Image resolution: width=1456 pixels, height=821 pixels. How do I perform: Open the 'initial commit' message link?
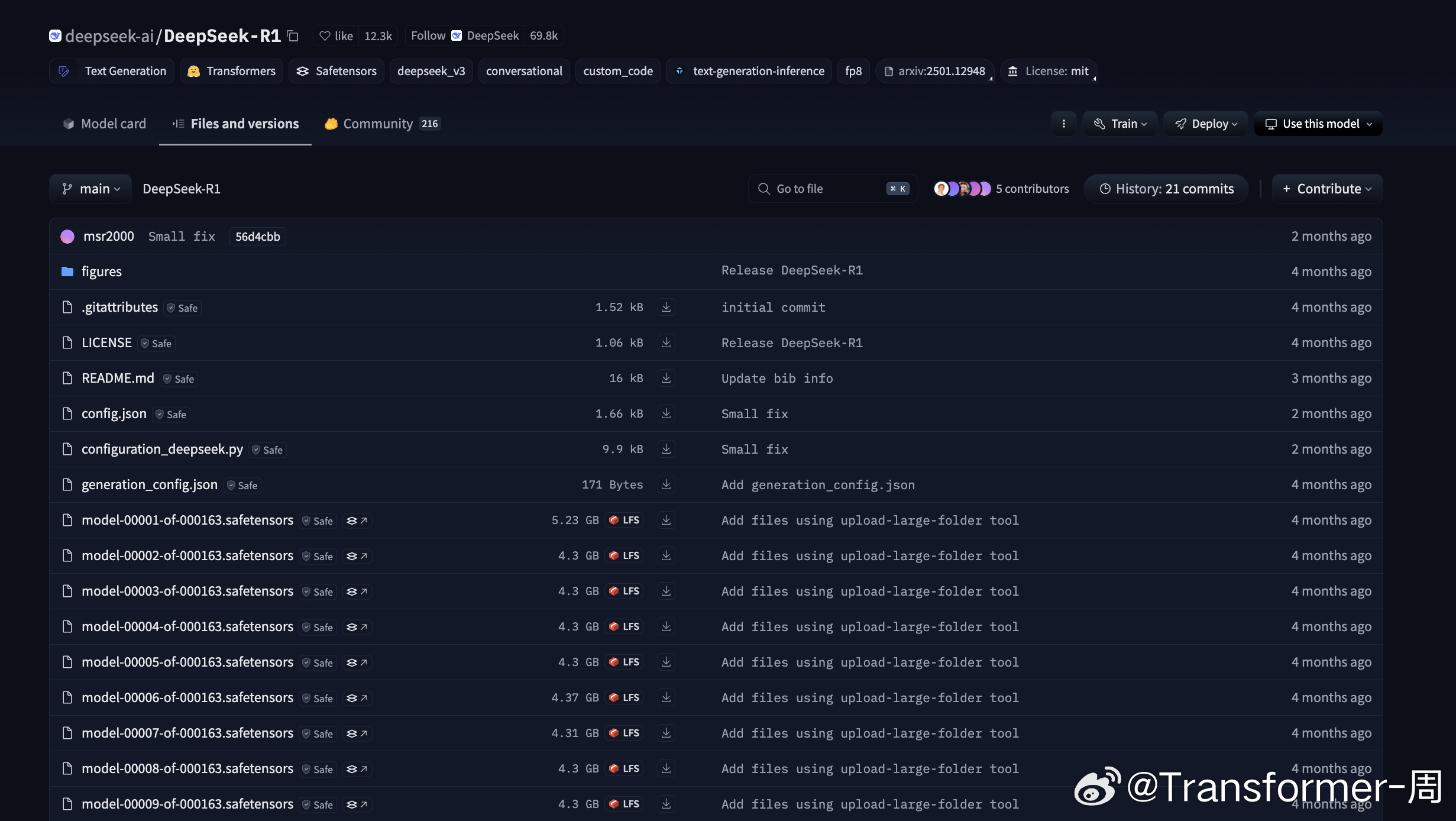pos(773,308)
